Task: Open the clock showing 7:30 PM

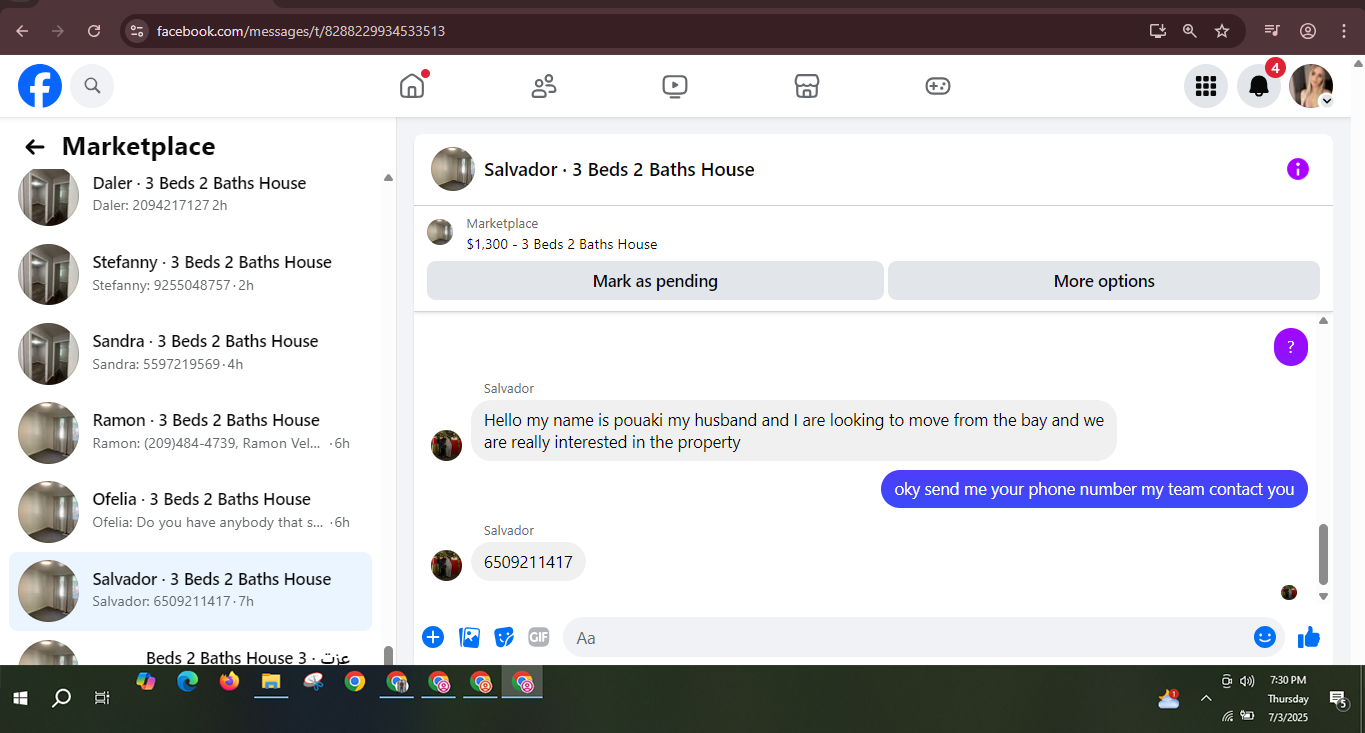Action: (1288, 680)
